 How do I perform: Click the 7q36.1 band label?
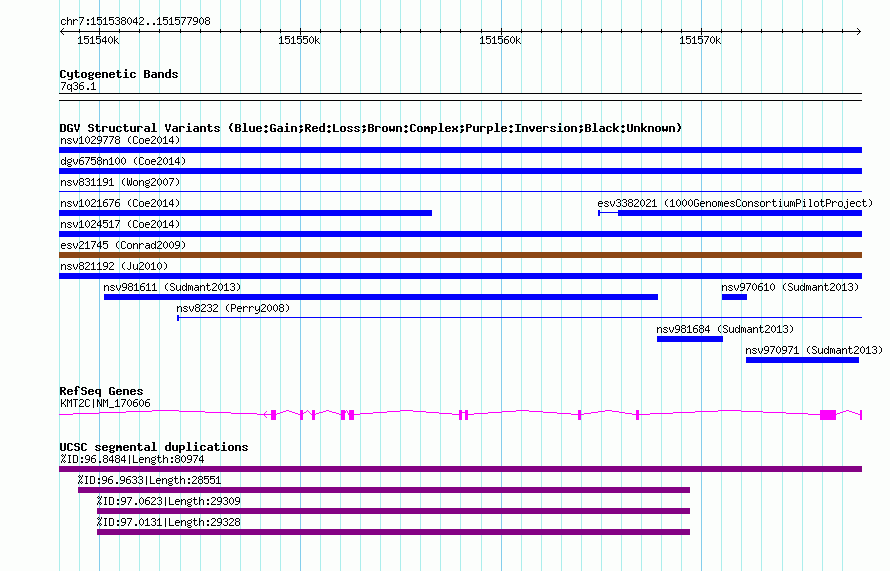pos(78,86)
